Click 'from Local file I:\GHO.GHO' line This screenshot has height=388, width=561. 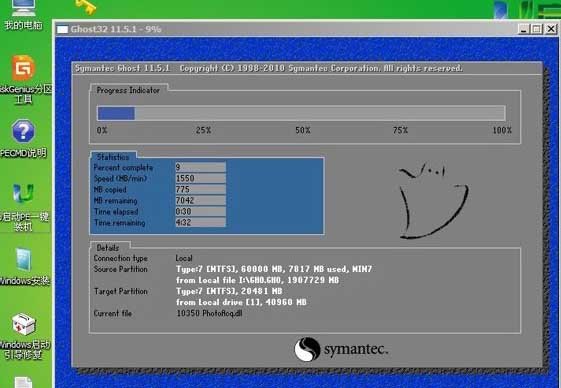tap(257, 280)
